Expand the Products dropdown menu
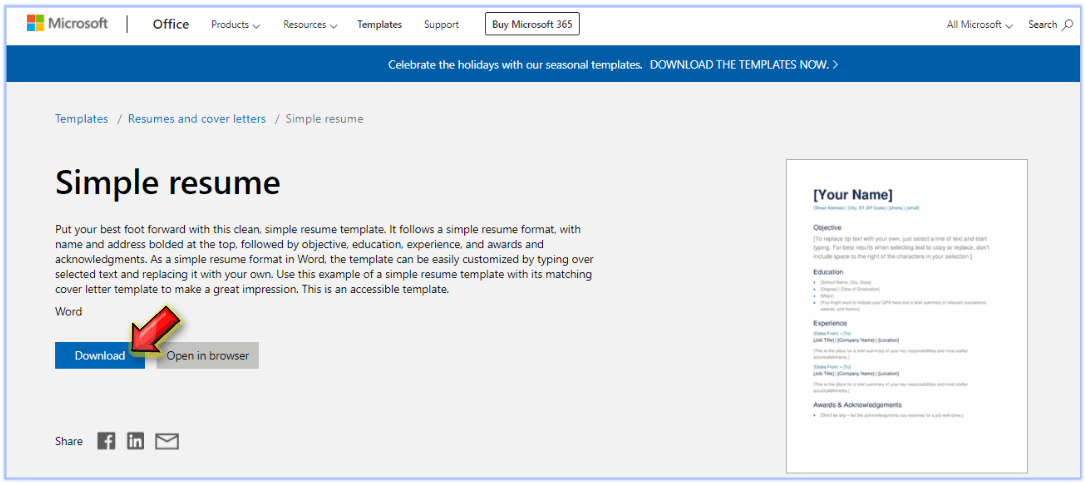The image size is (1085, 484). [x=236, y=25]
